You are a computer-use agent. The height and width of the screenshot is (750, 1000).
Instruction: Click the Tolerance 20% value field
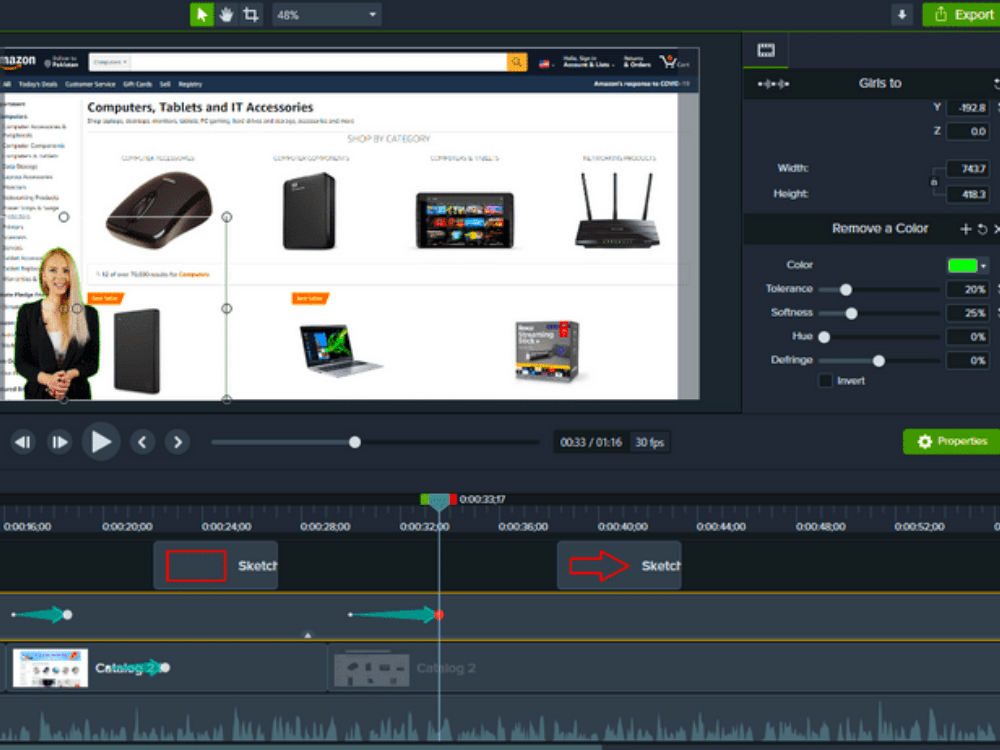pos(967,290)
